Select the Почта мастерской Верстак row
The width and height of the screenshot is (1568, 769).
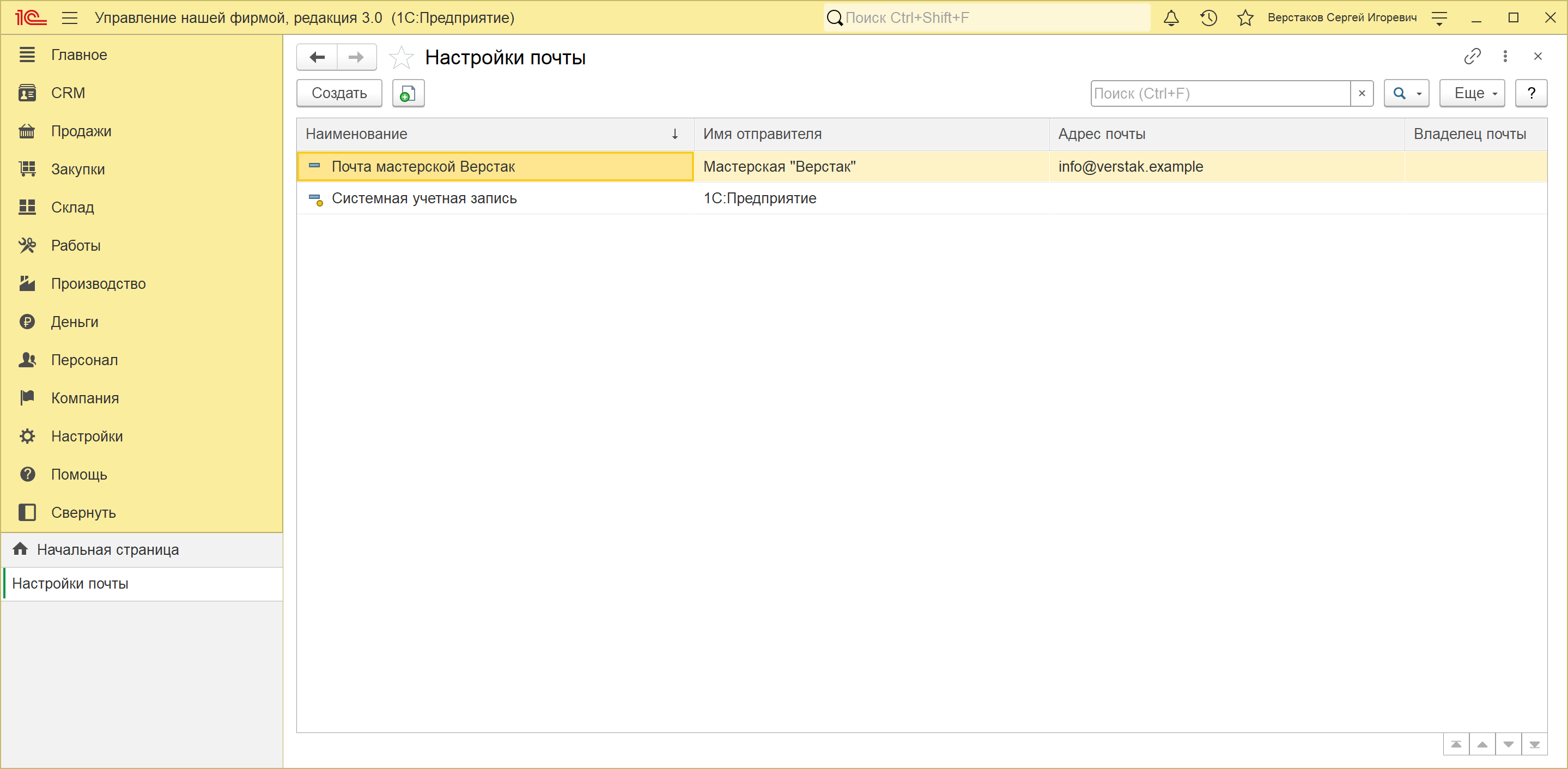(x=921, y=167)
